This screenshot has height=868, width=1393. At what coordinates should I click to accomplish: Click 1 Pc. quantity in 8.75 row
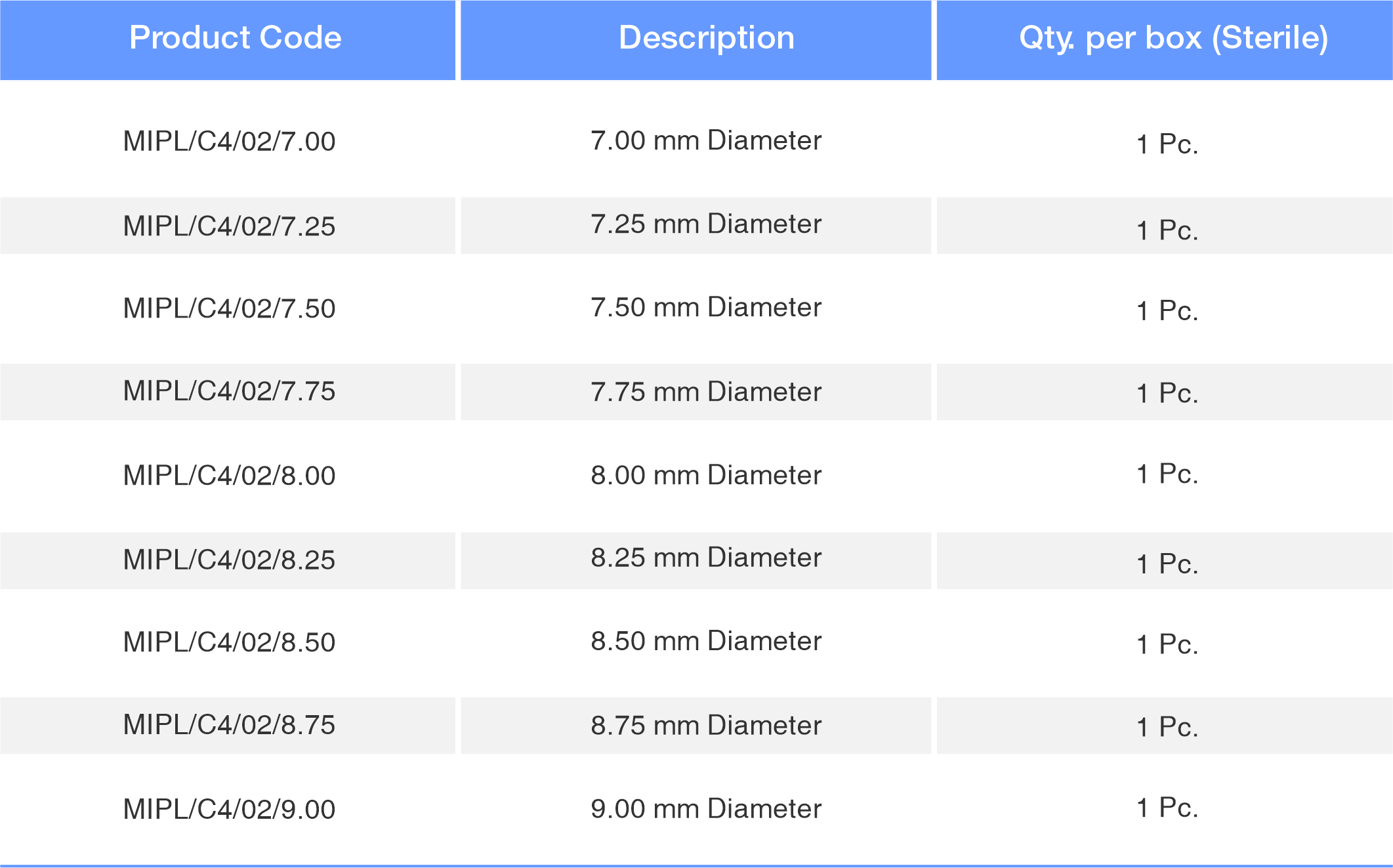coord(1167,727)
